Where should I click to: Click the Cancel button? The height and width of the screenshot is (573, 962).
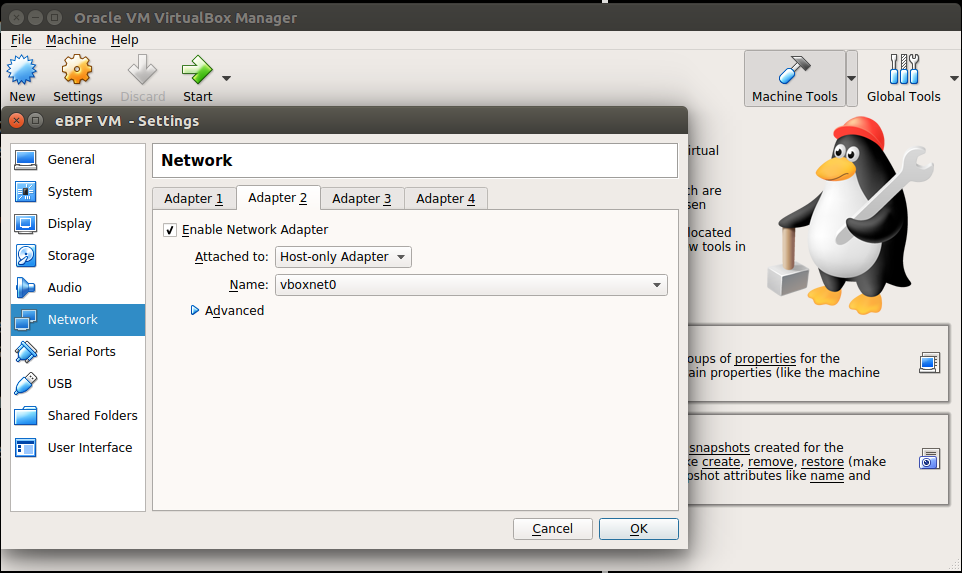point(553,529)
